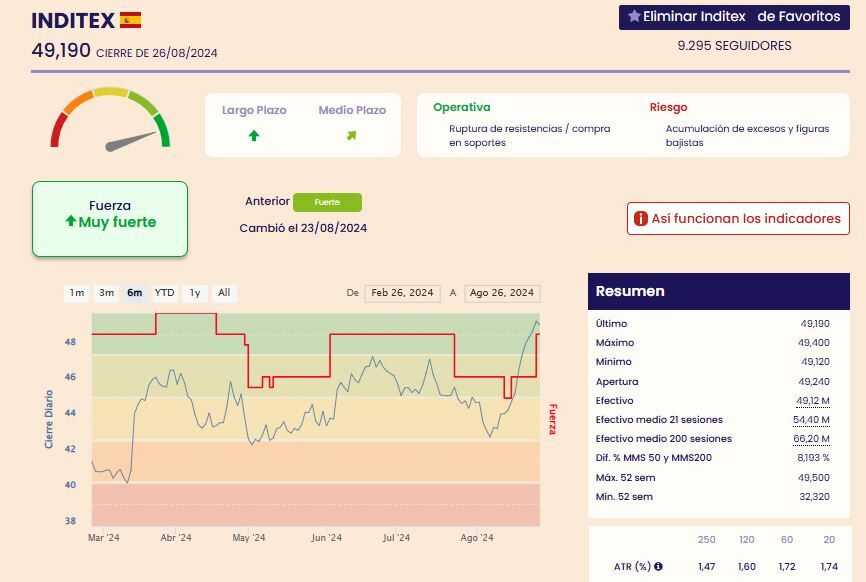Screen dimensions: 866x582
Task: Click Cambió el 23/08/2024 text
Action: 303,228
